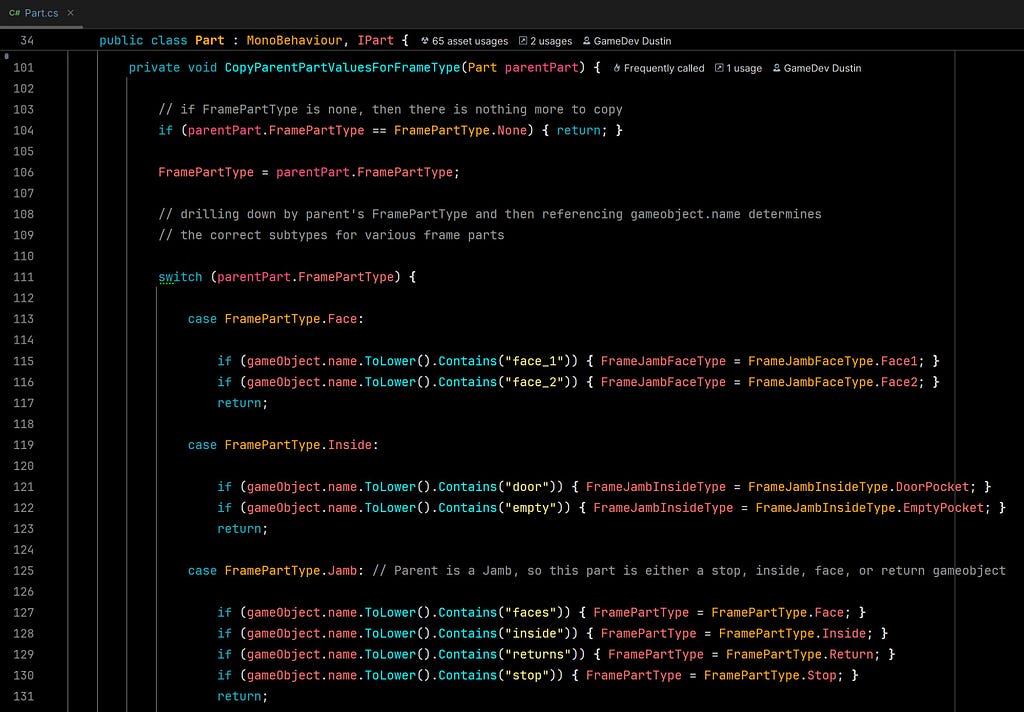Open the 65 asset usages hint
This screenshot has height=712, width=1024.
[464, 41]
